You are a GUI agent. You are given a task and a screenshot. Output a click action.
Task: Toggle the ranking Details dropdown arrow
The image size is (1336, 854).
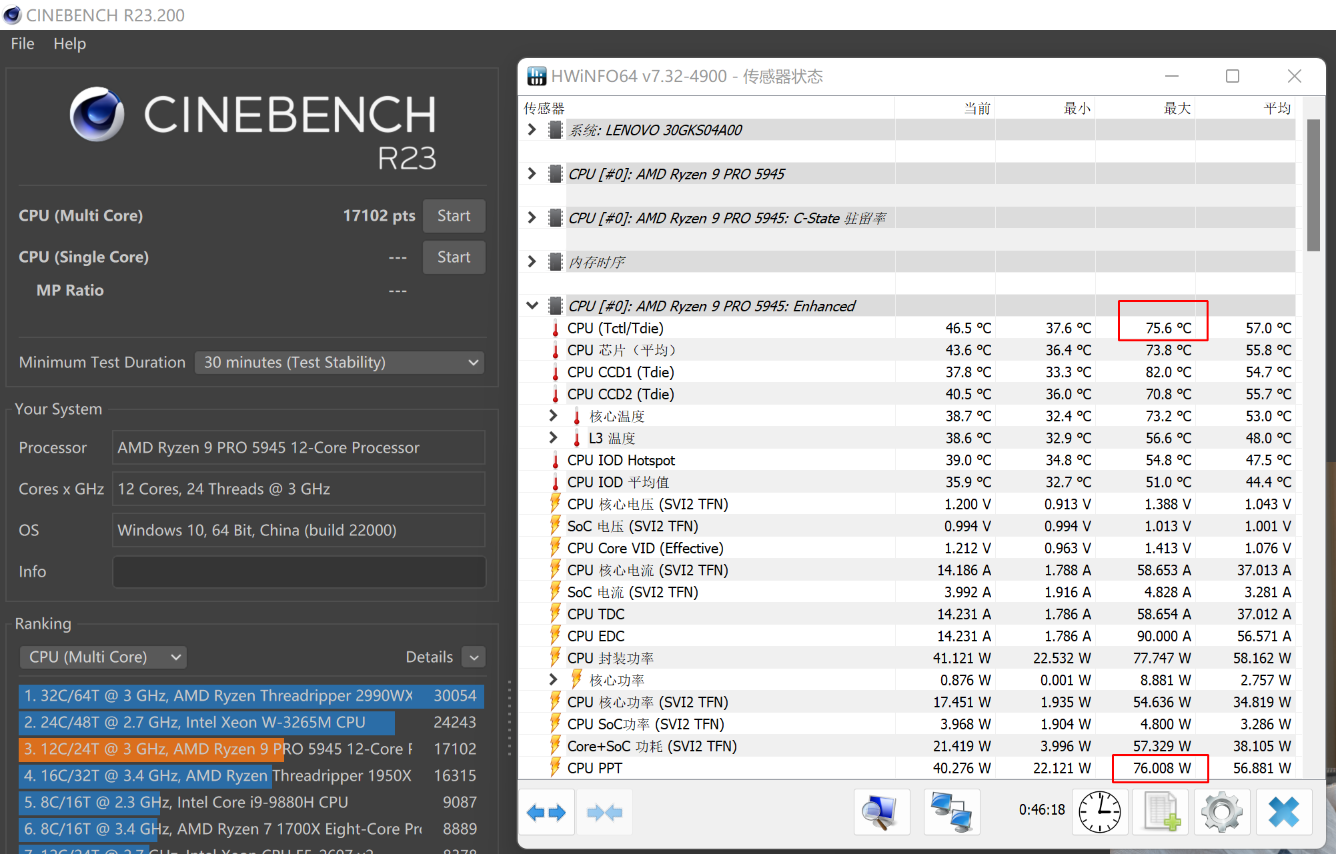[474, 657]
